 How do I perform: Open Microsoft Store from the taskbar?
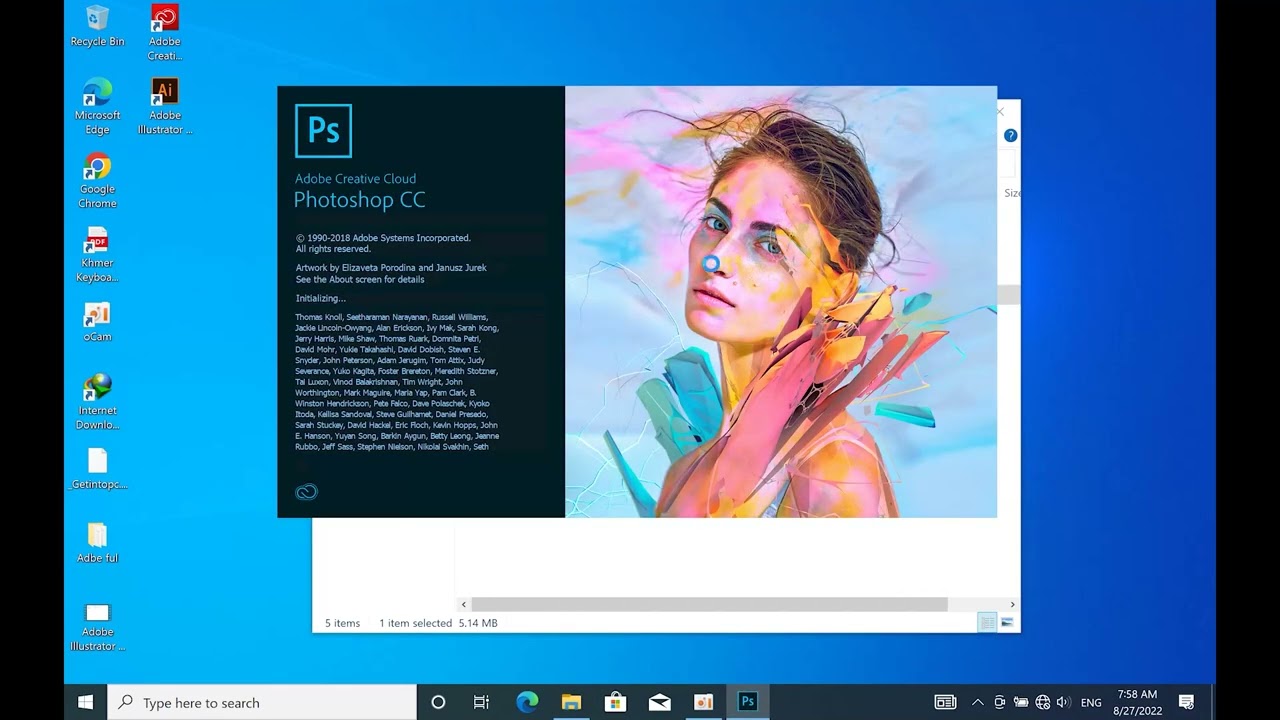615,702
